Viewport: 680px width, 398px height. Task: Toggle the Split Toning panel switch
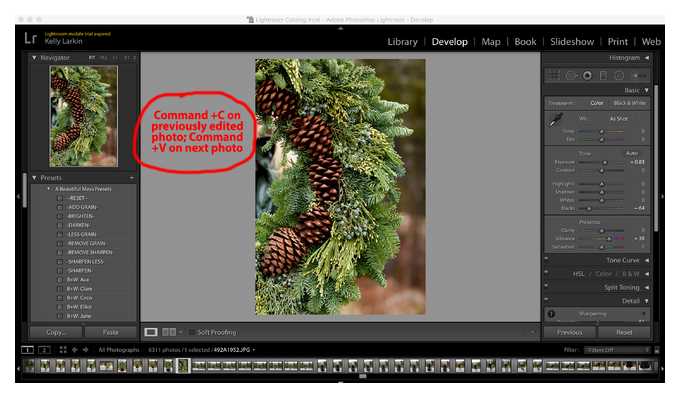(546, 286)
